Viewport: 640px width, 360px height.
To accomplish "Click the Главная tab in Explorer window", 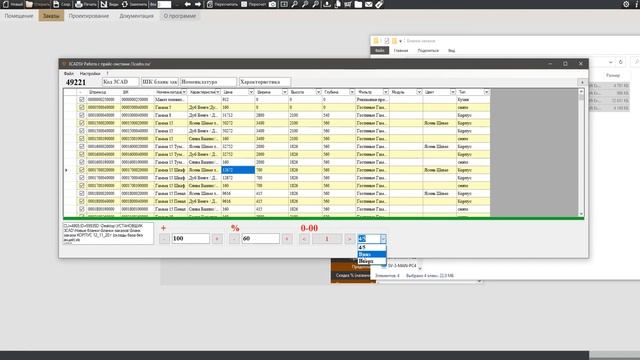I will [401, 51].
